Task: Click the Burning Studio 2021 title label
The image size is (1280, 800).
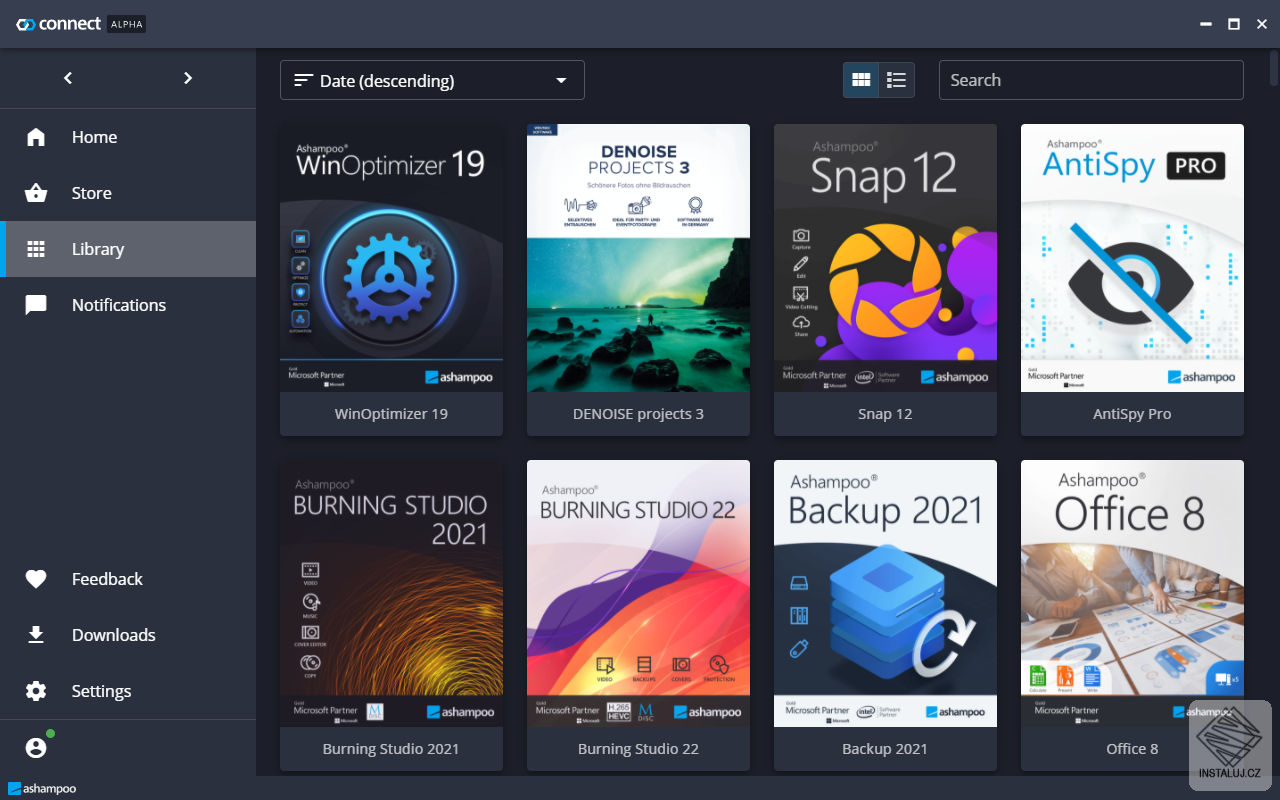Action: point(391,749)
